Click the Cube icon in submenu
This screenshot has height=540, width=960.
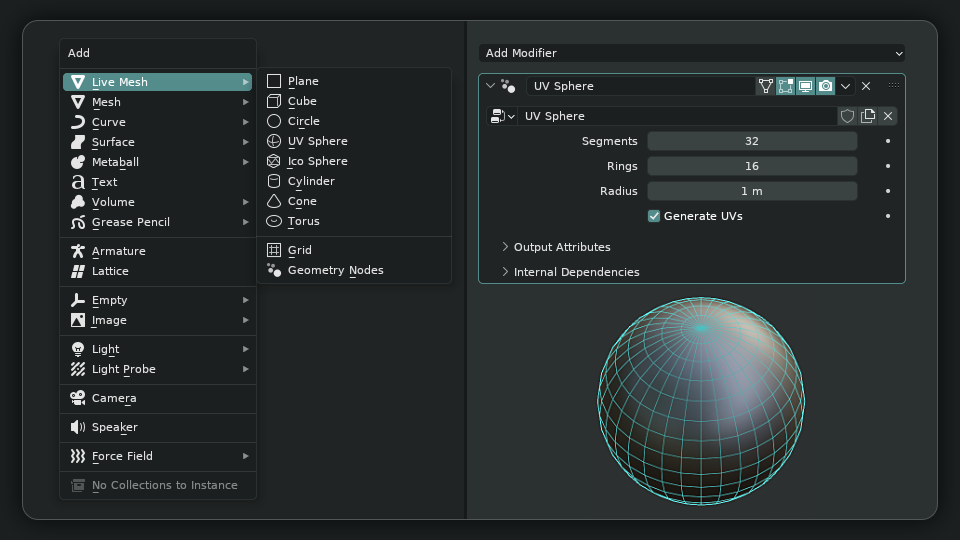click(274, 101)
